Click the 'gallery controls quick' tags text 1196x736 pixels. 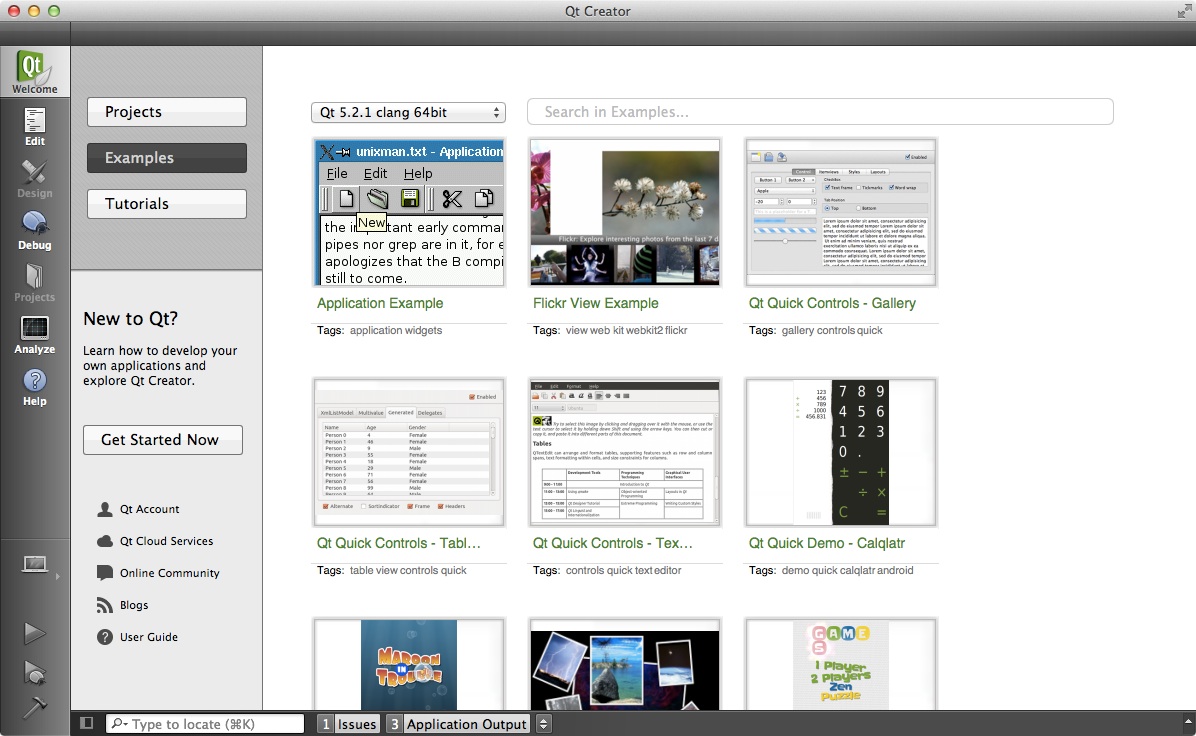pos(831,331)
